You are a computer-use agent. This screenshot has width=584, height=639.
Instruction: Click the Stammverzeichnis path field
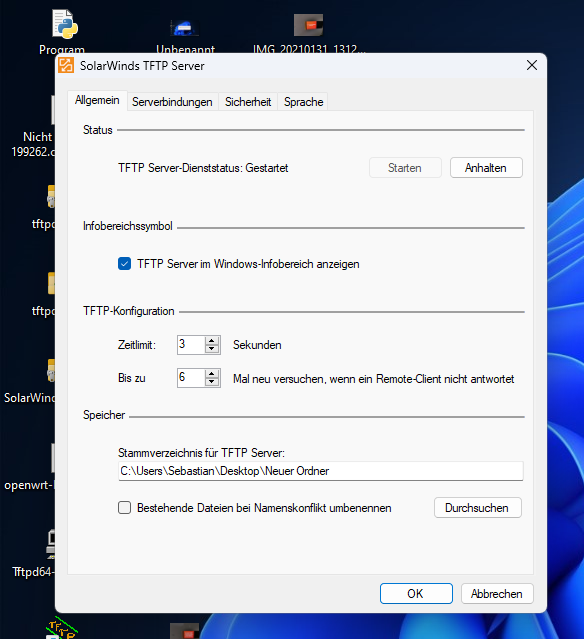[x=321, y=471]
